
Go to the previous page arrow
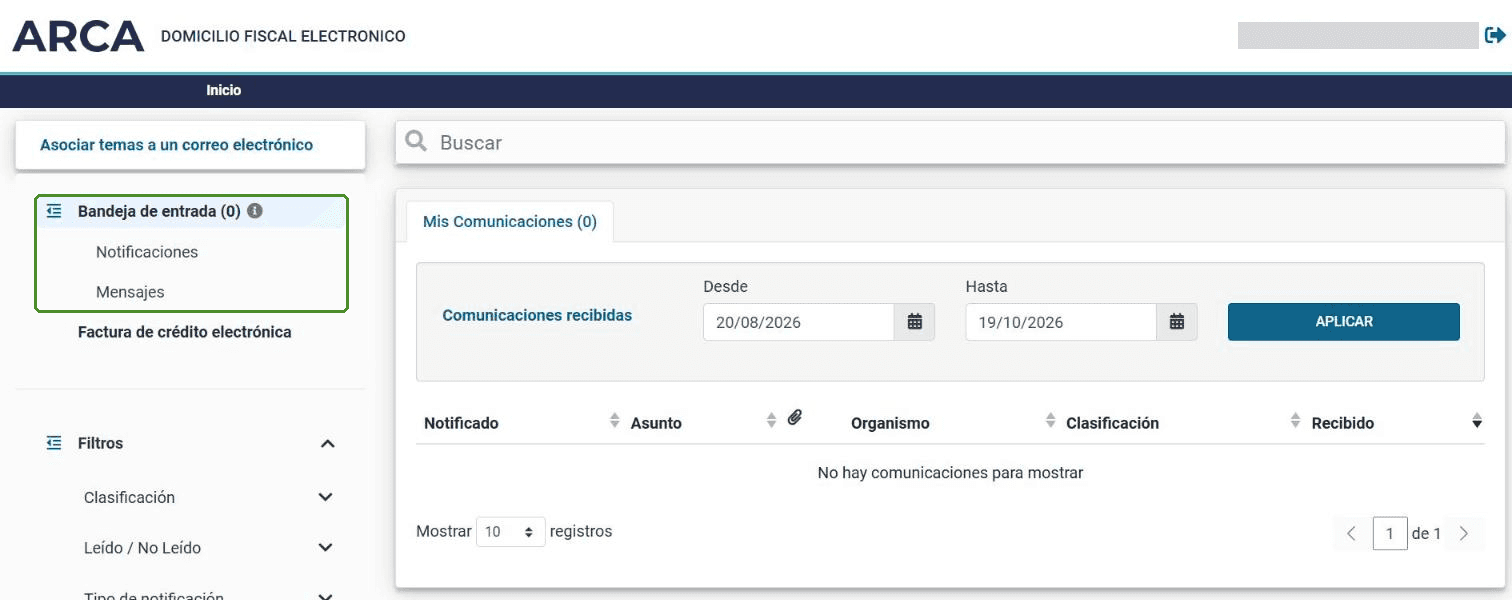pos(1351,534)
